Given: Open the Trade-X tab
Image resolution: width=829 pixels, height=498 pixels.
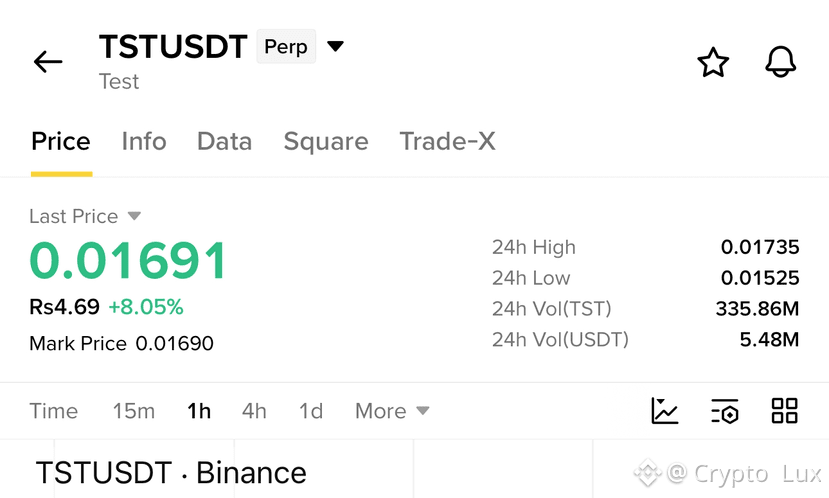Looking at the screenshot, I should click(447, 142).
